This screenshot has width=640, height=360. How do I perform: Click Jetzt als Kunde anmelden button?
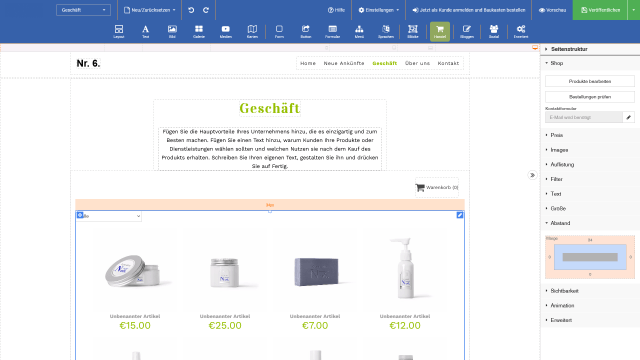coord(469,10)
